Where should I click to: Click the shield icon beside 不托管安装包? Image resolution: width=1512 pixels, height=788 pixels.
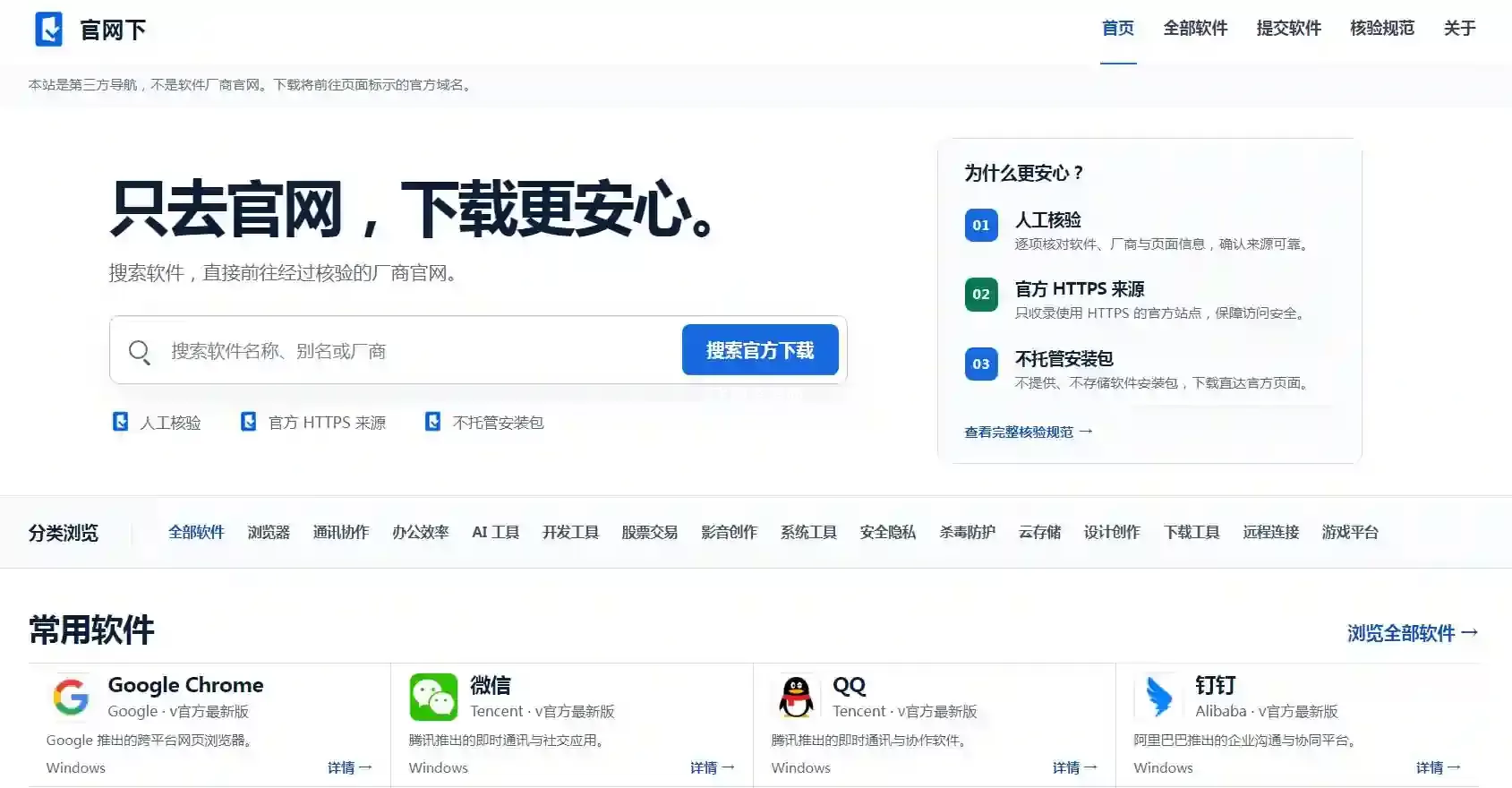click(432, 422)
